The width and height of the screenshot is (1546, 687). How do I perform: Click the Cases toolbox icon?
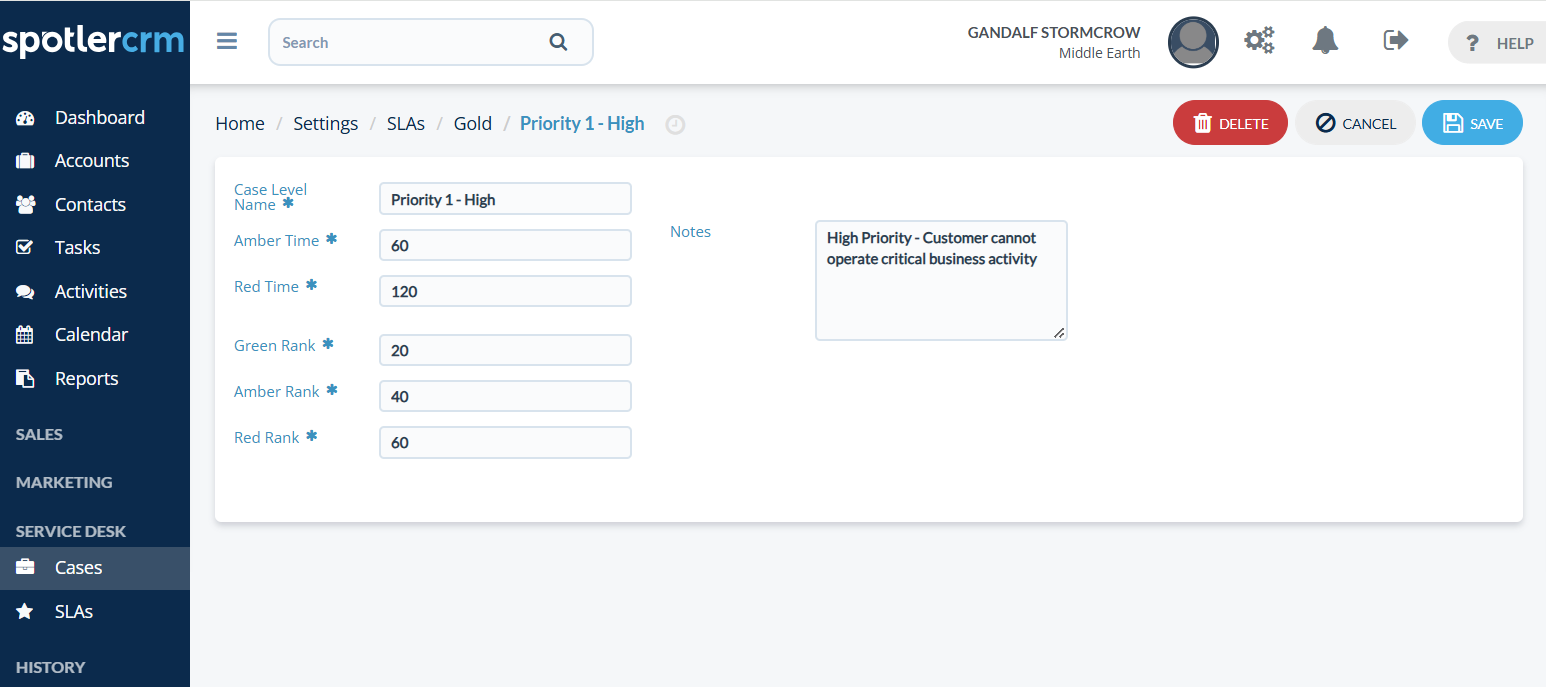[x=25, y=568]
